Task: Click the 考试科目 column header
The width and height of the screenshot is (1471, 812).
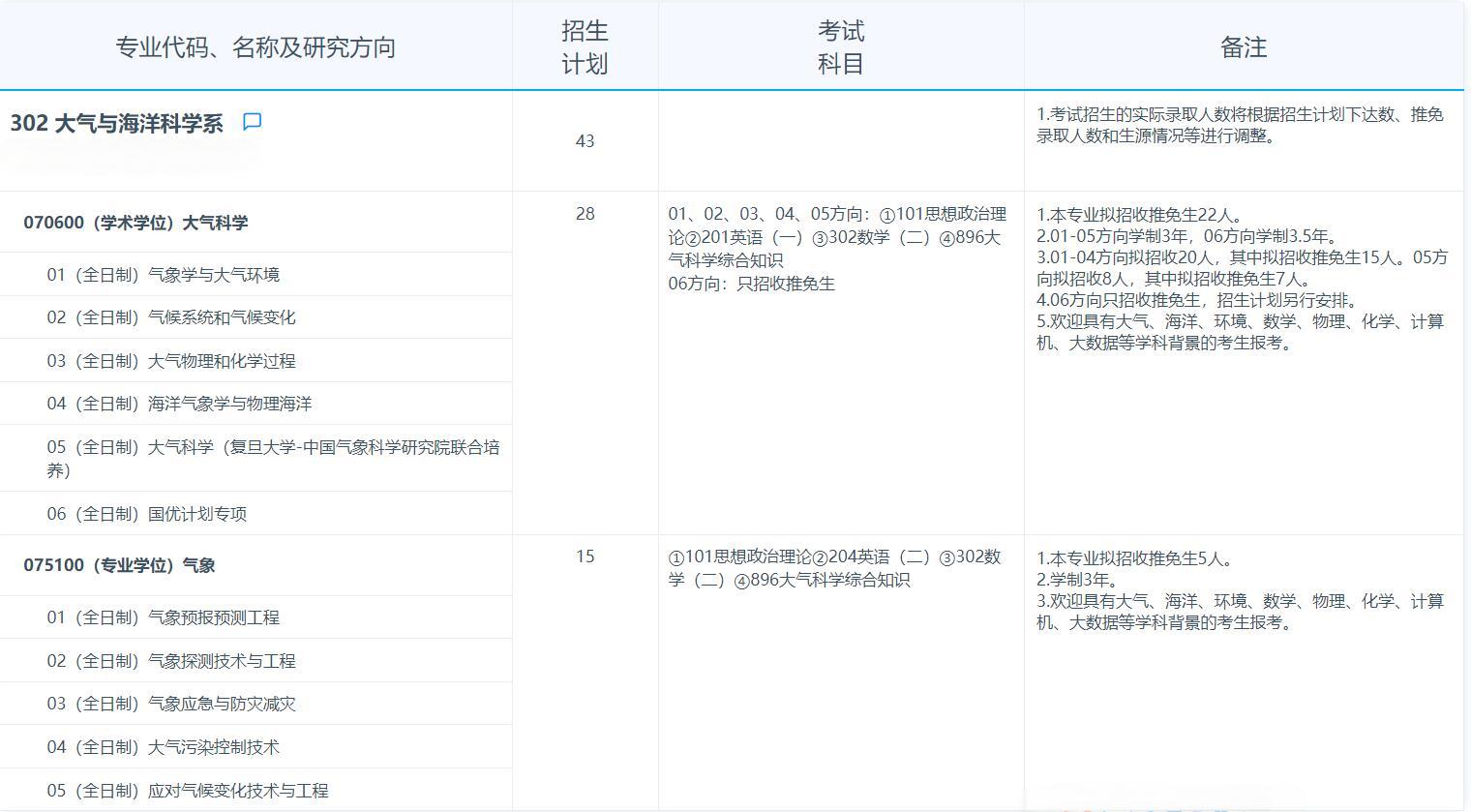Action: (840, 45)
